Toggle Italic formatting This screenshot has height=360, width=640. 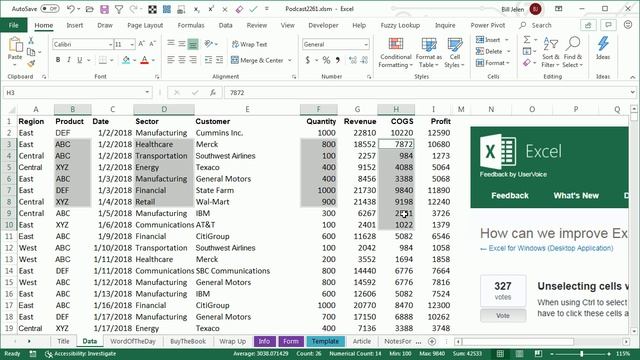click(x=69, y=60)
